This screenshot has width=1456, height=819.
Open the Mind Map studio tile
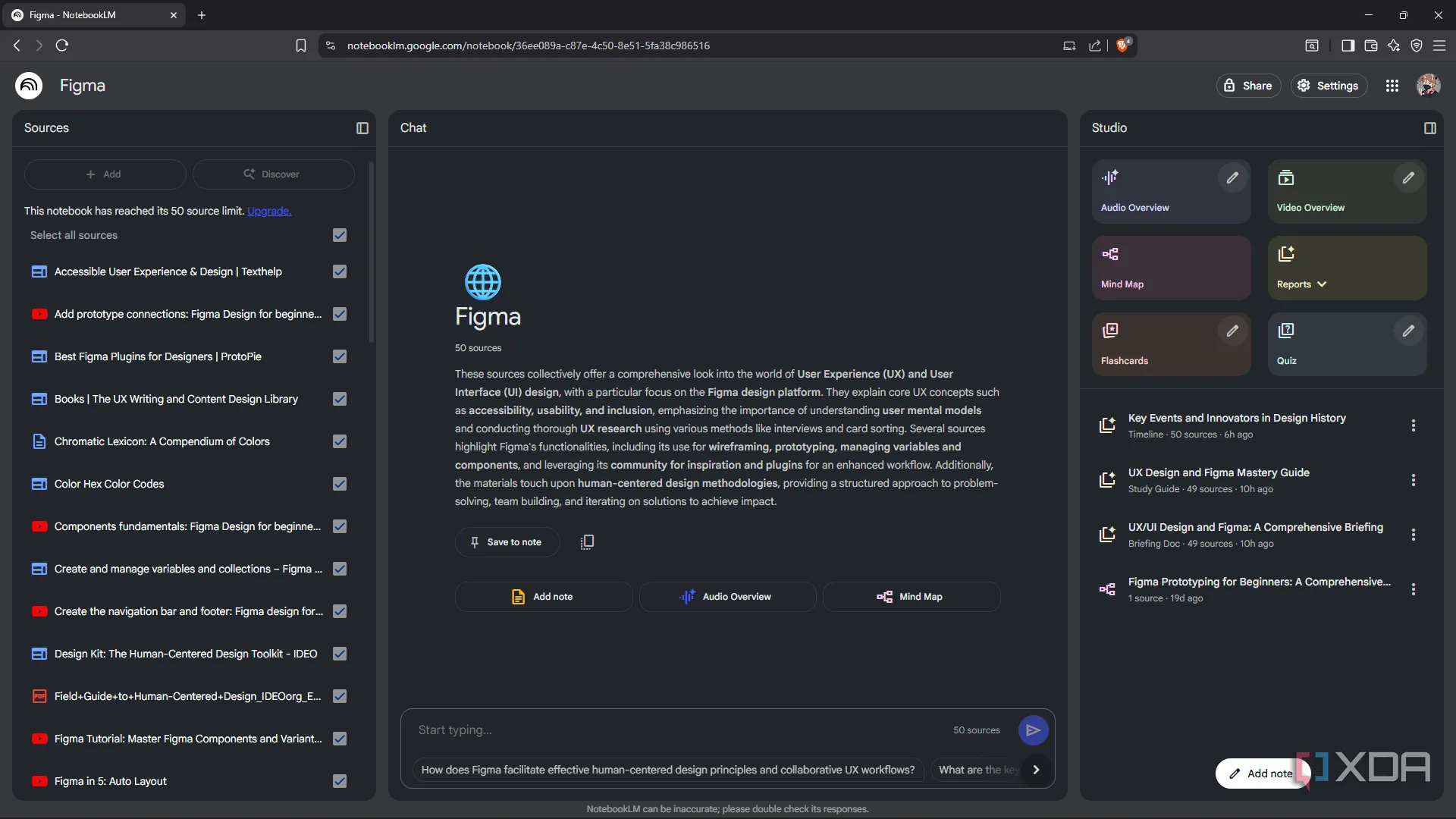(1170, 268)
